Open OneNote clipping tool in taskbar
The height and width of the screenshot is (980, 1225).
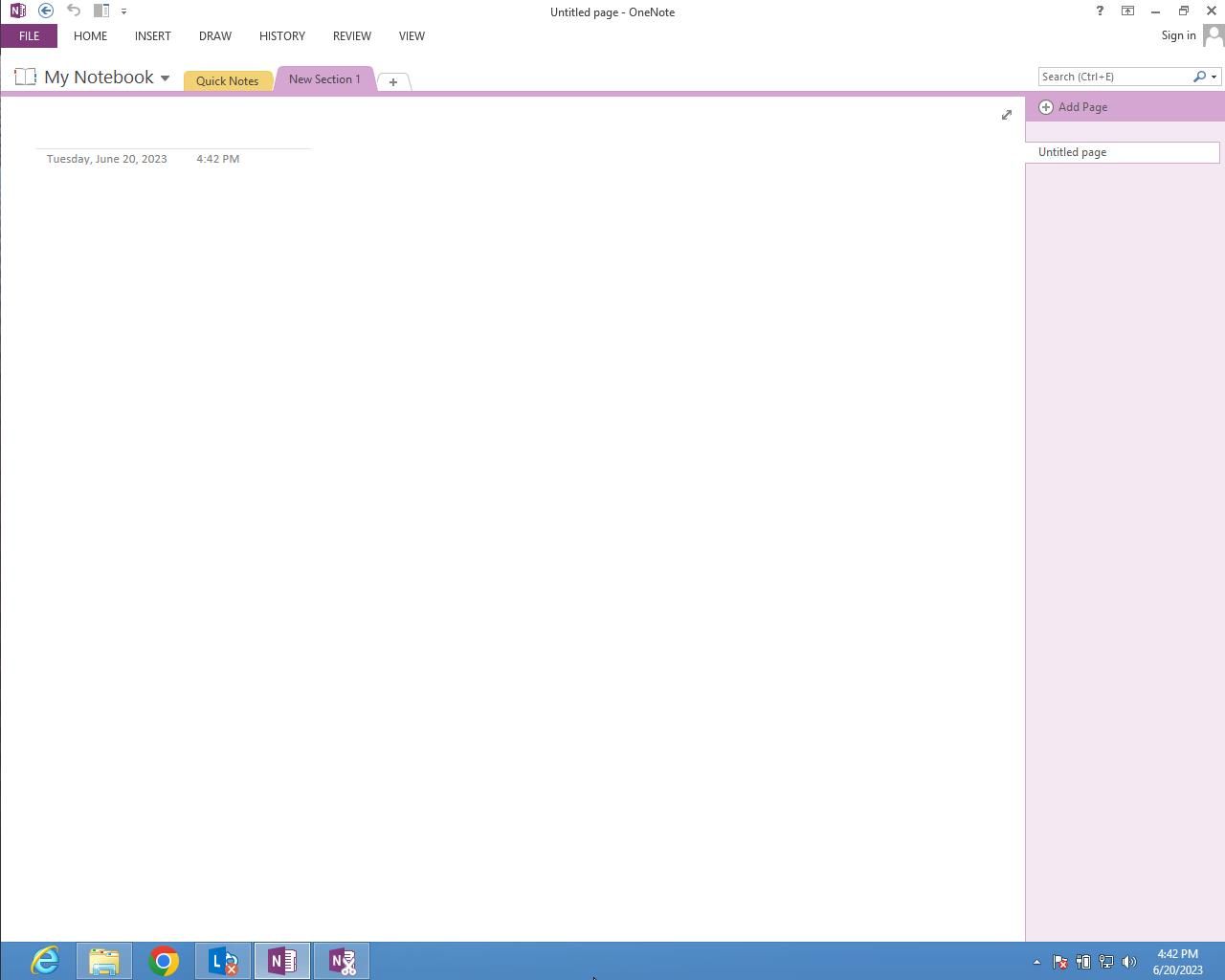coord(342,961)
